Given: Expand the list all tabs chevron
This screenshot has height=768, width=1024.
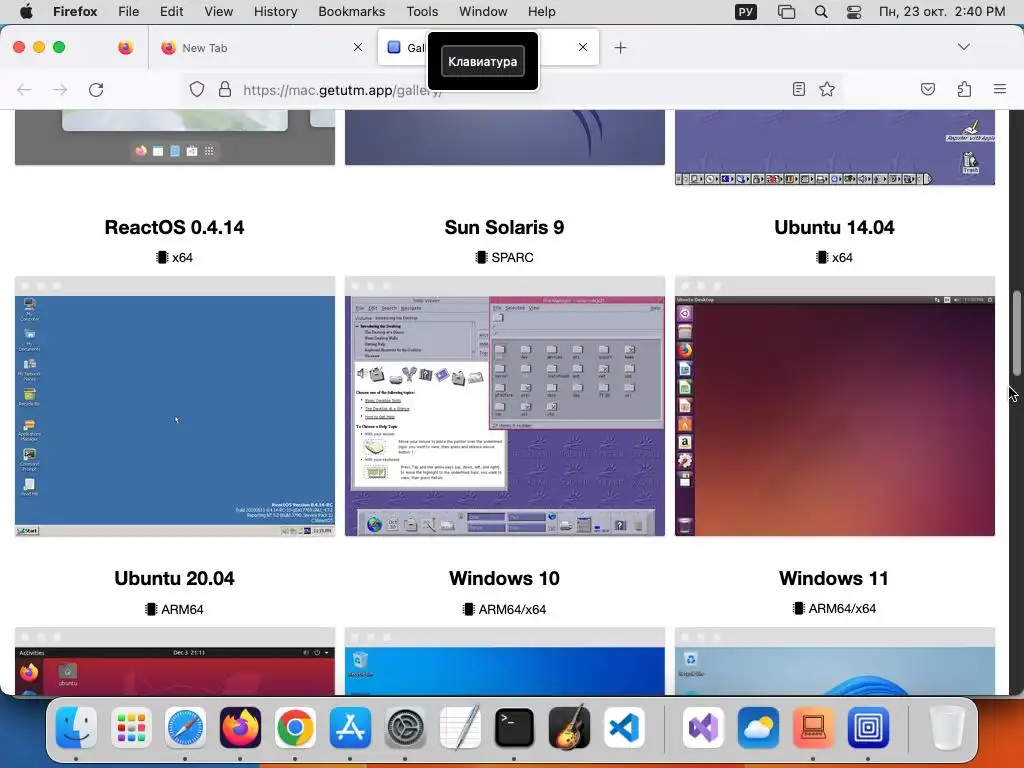Looking at the screenshot, I should coord(964,47).
